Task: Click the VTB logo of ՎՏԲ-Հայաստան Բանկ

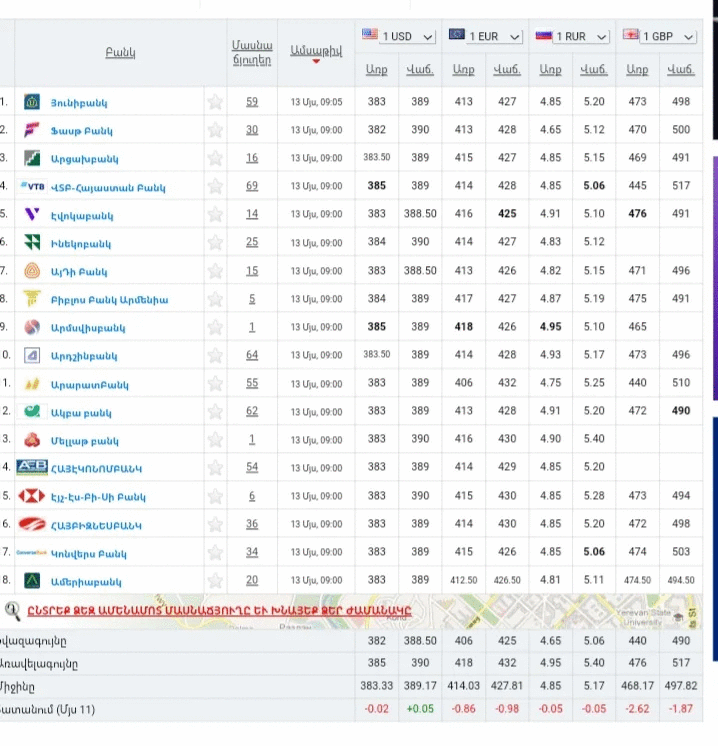Action: pos(32,186)
